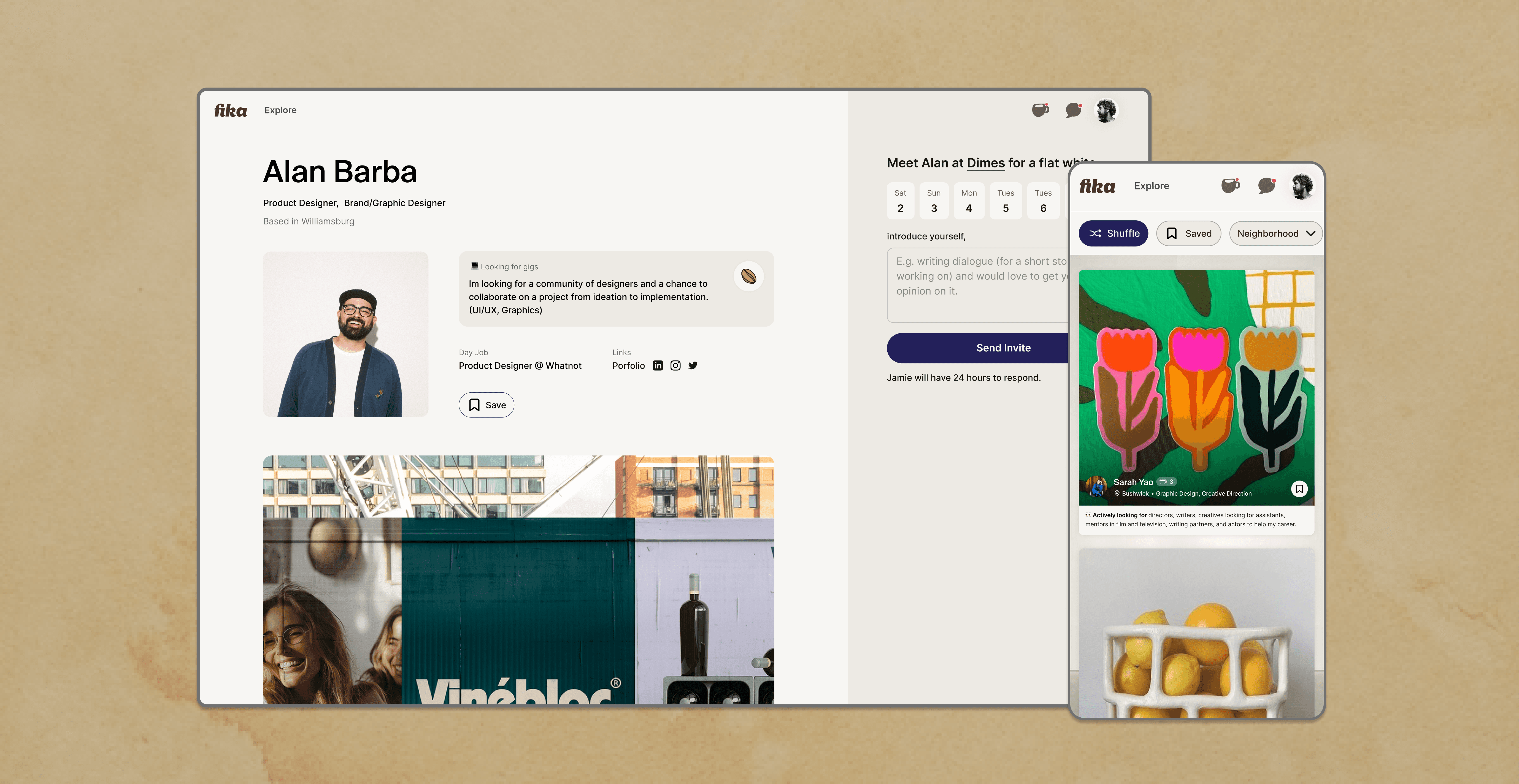This screenshot has height=784, width=1519.
Task: Open Alan's Instagram icon
Action: (x=676, y=365)
